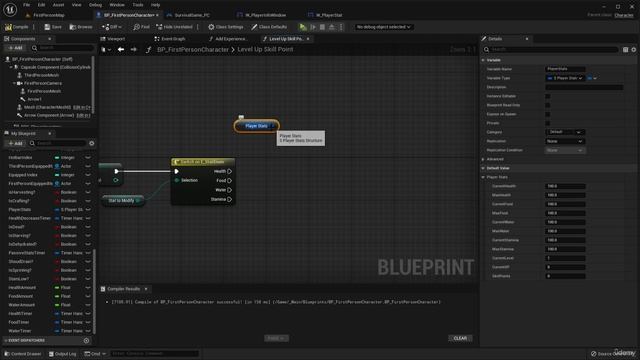Navigate forward with the right arrow

(133, 49)
